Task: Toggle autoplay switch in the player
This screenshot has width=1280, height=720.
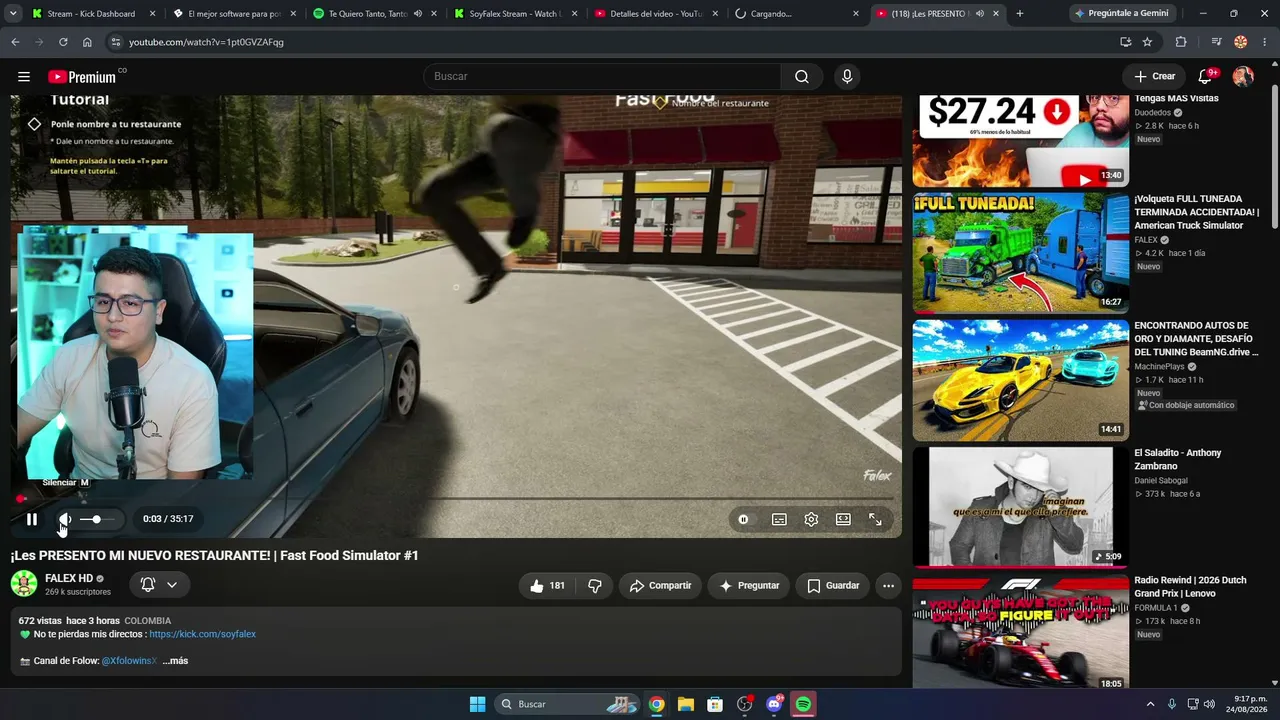Action: 743,519
